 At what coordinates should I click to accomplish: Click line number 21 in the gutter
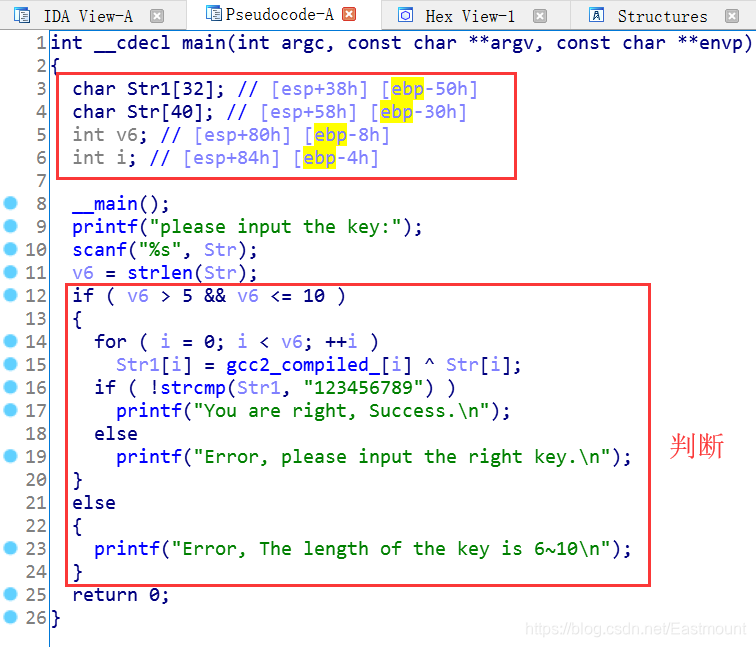pyautogui.click(x=36, y=503)
